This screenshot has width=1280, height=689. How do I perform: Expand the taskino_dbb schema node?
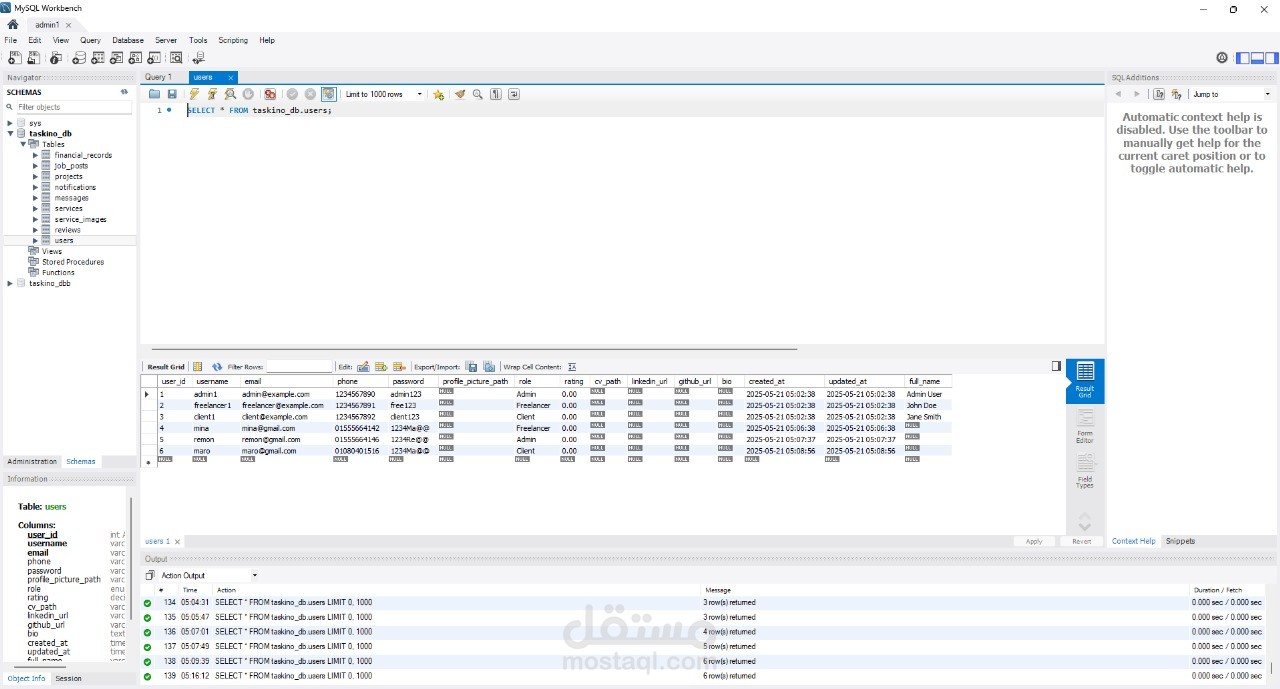(x=10, y=283)
